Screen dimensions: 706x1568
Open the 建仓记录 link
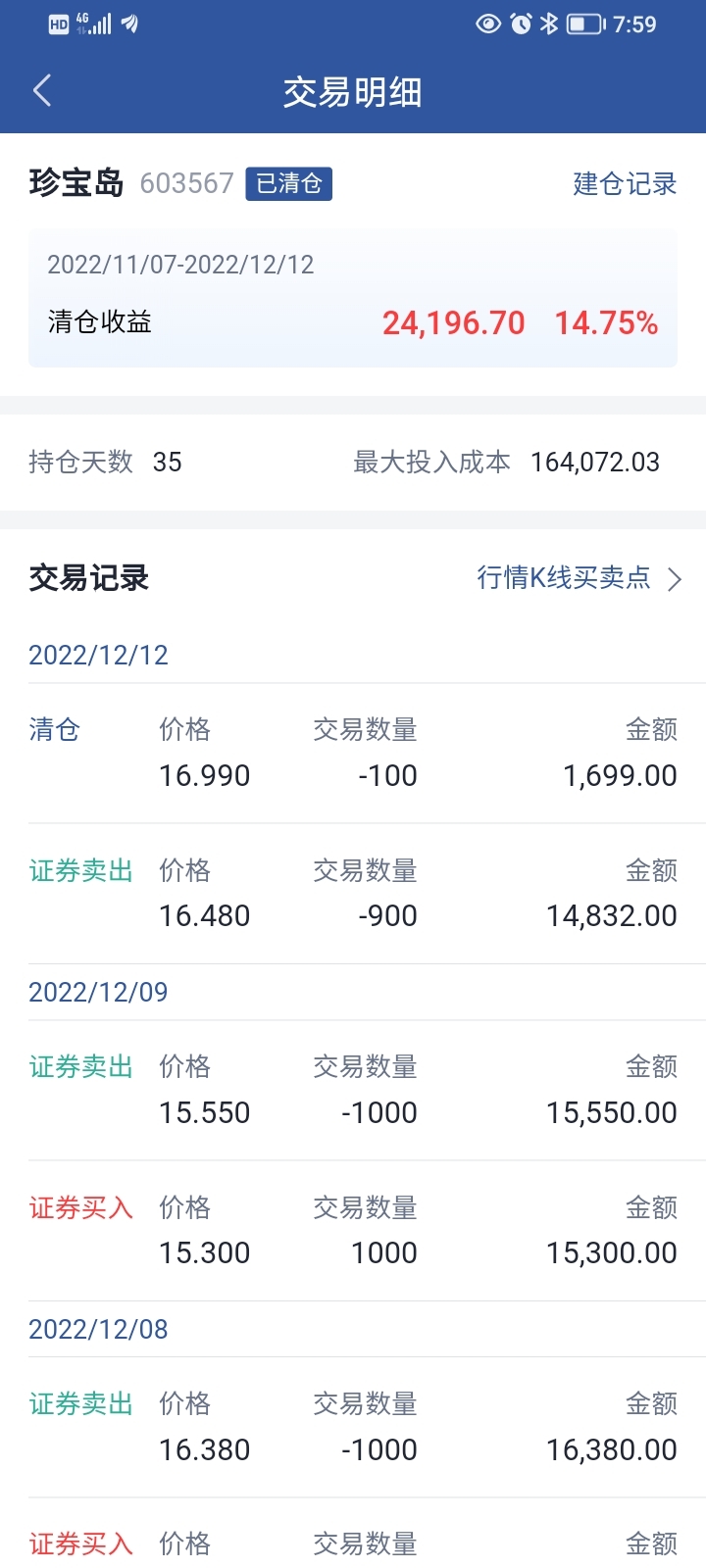tap(625, 183)
